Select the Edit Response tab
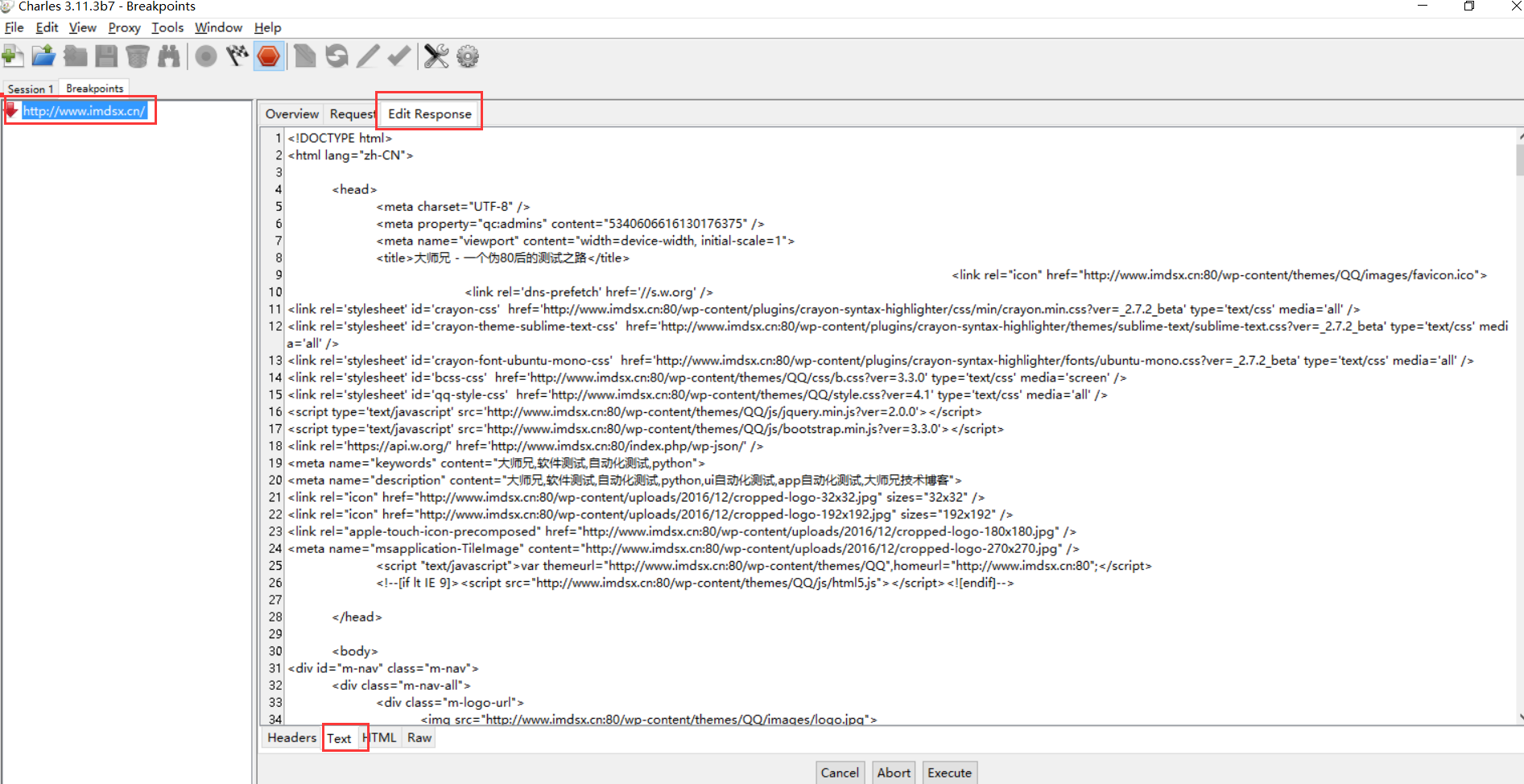Viewport: 1524px width, 784px height. tap(429, 113)
